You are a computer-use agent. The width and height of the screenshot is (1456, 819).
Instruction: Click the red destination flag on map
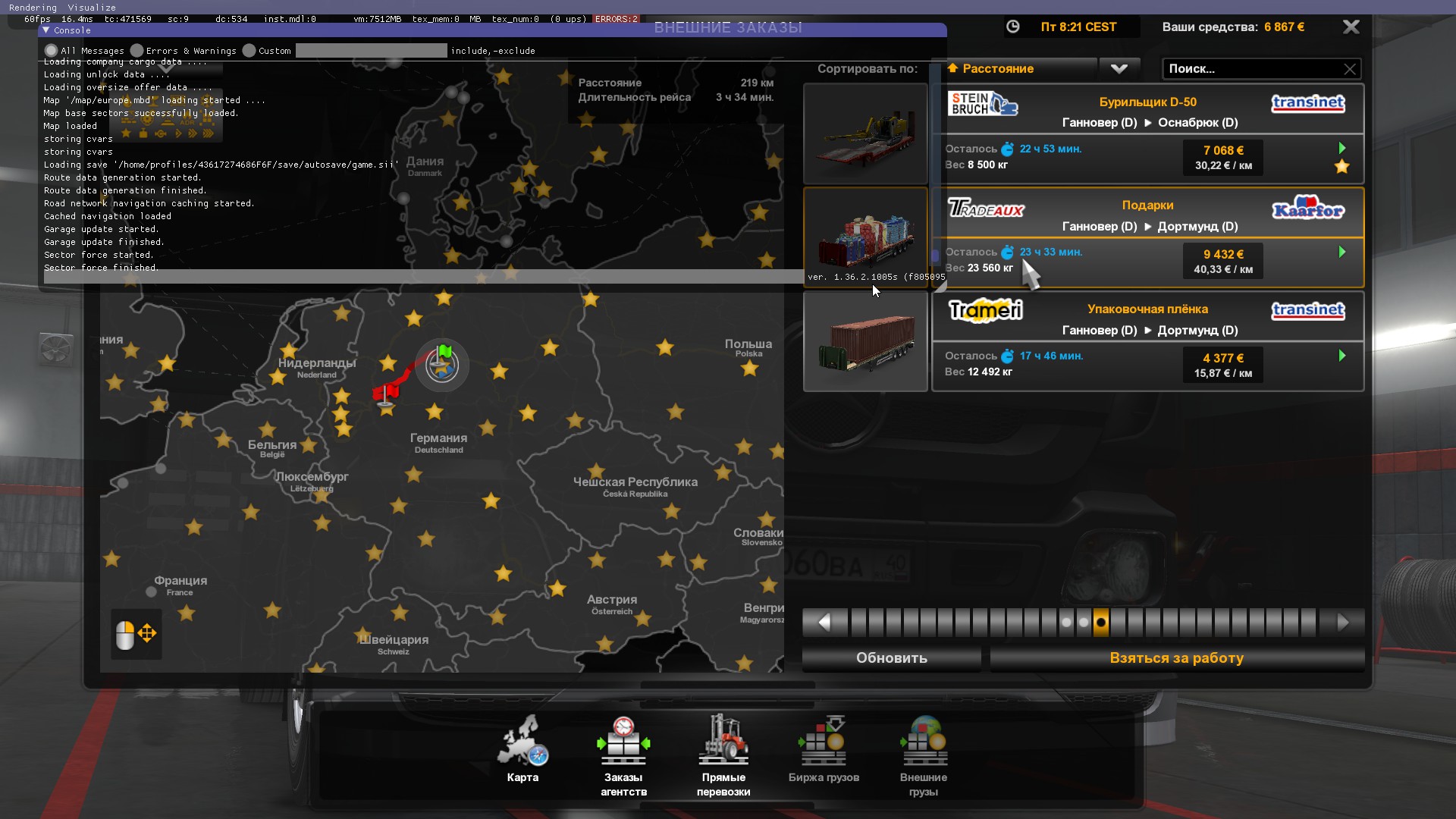(x=385, y=394)
